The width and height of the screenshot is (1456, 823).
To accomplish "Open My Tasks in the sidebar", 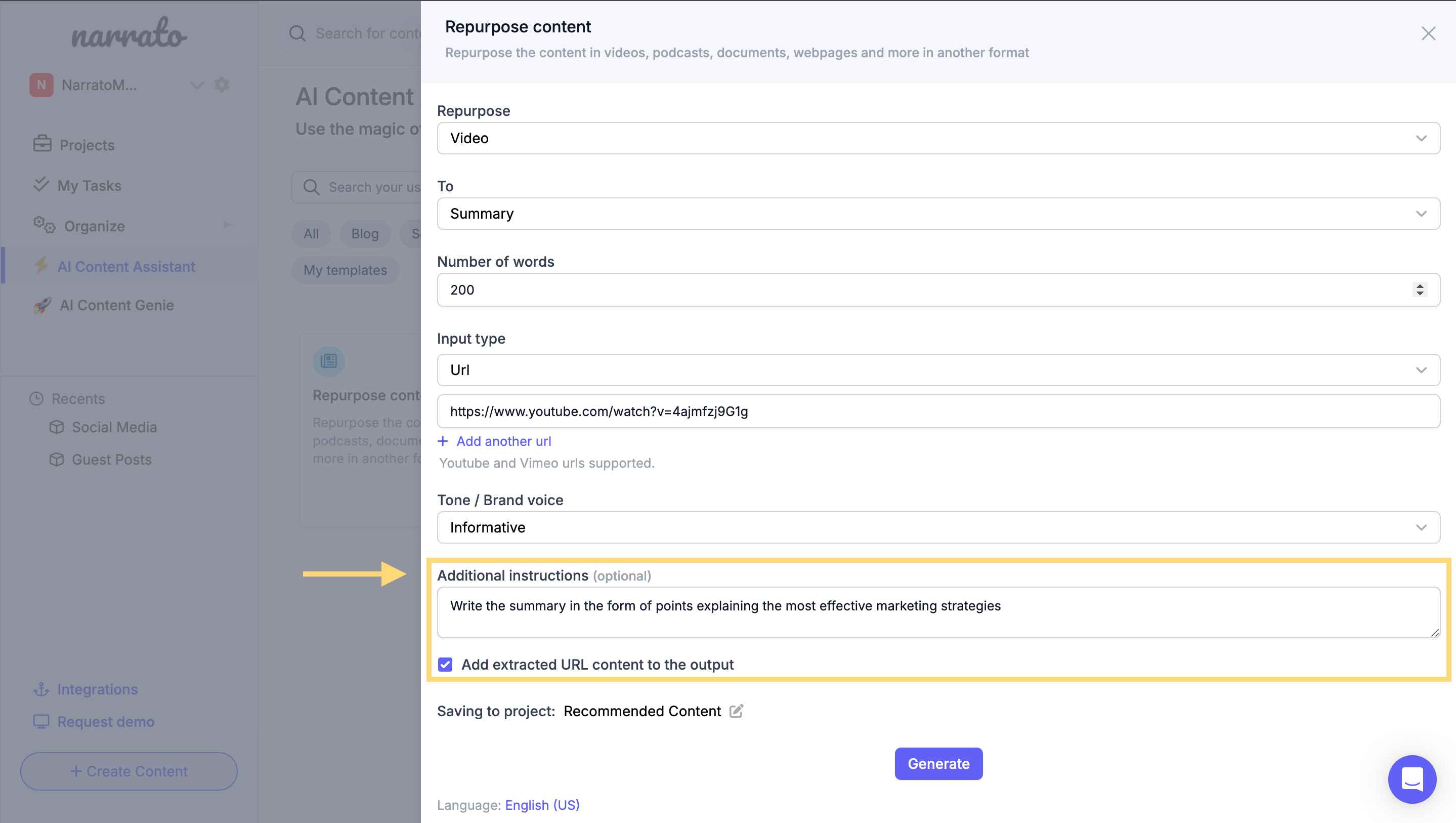I will point(90,186).
